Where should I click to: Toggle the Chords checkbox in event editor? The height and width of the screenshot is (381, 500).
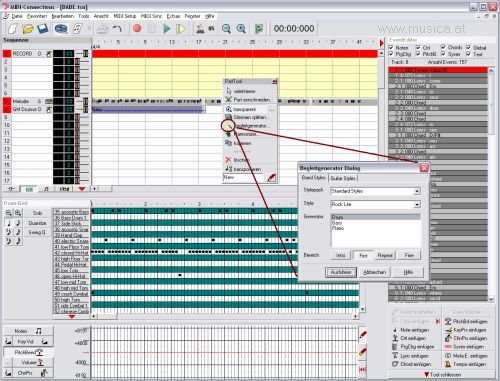443,47
